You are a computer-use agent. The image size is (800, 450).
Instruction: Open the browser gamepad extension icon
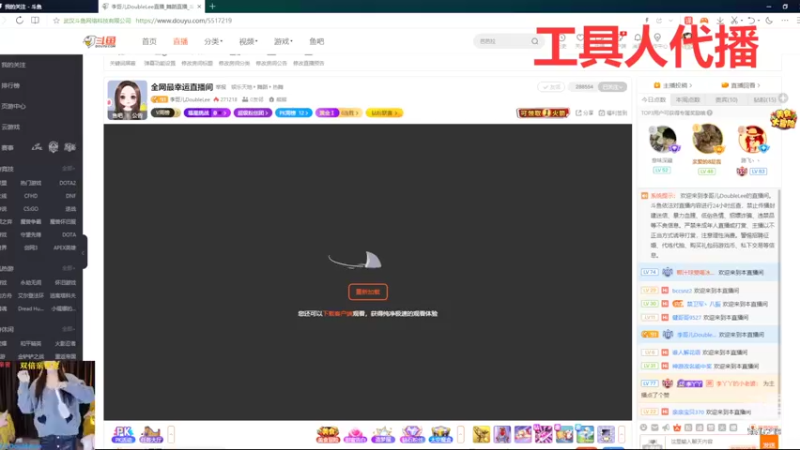tap(704, 20)
